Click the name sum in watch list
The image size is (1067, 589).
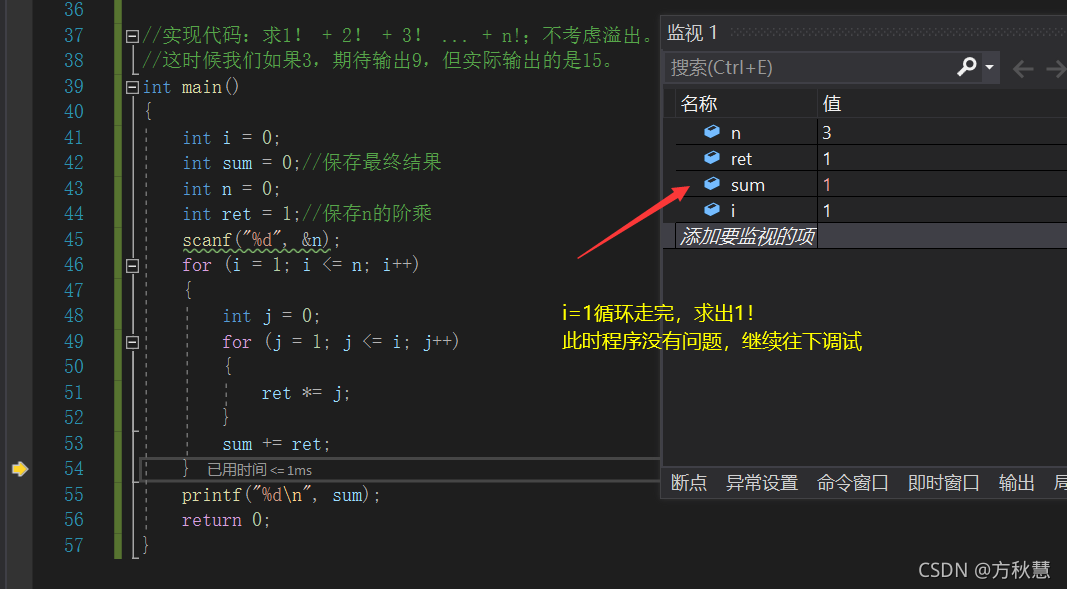[747, 185]
